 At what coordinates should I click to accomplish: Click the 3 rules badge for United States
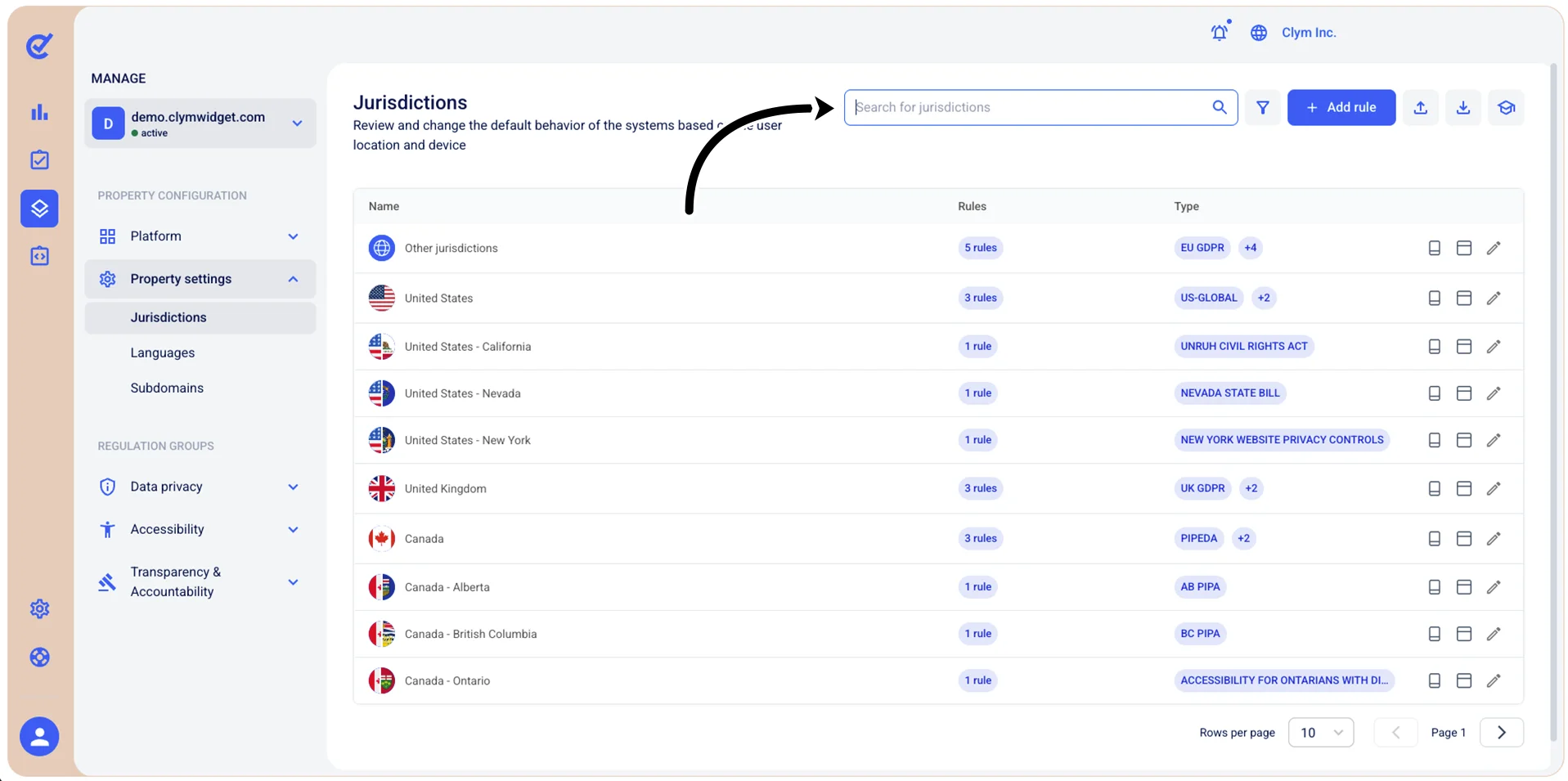tap(980, 298)
